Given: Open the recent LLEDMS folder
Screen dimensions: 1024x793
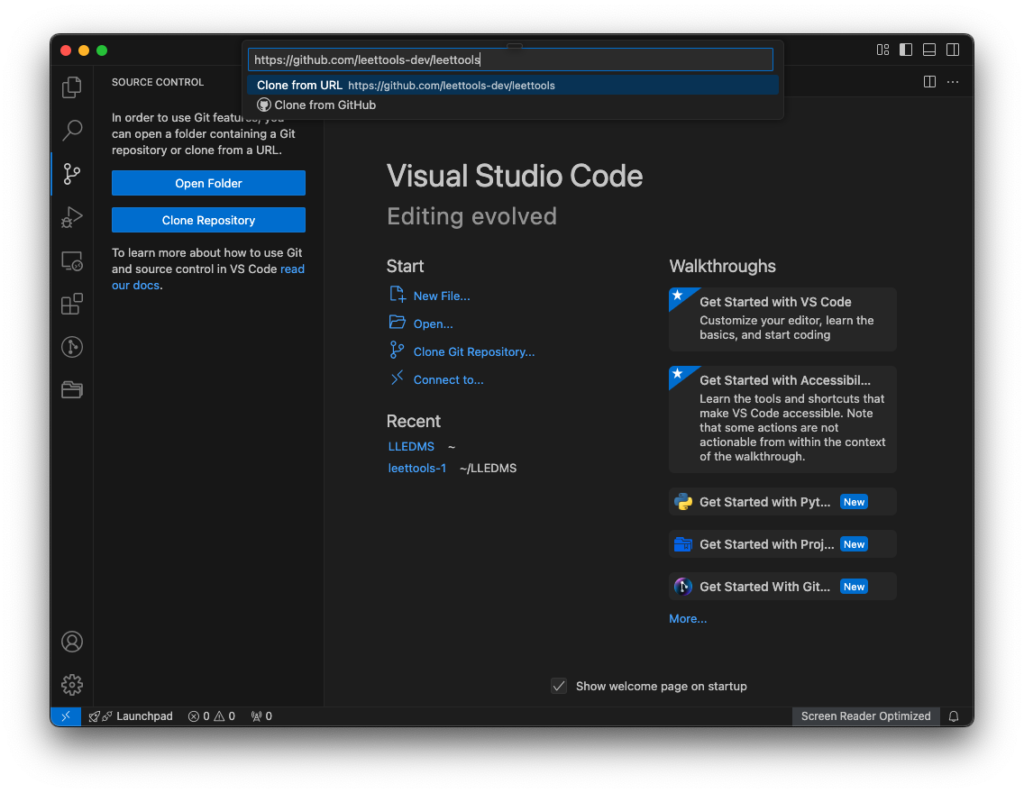Looking at the screenshot, I should 411,446.
